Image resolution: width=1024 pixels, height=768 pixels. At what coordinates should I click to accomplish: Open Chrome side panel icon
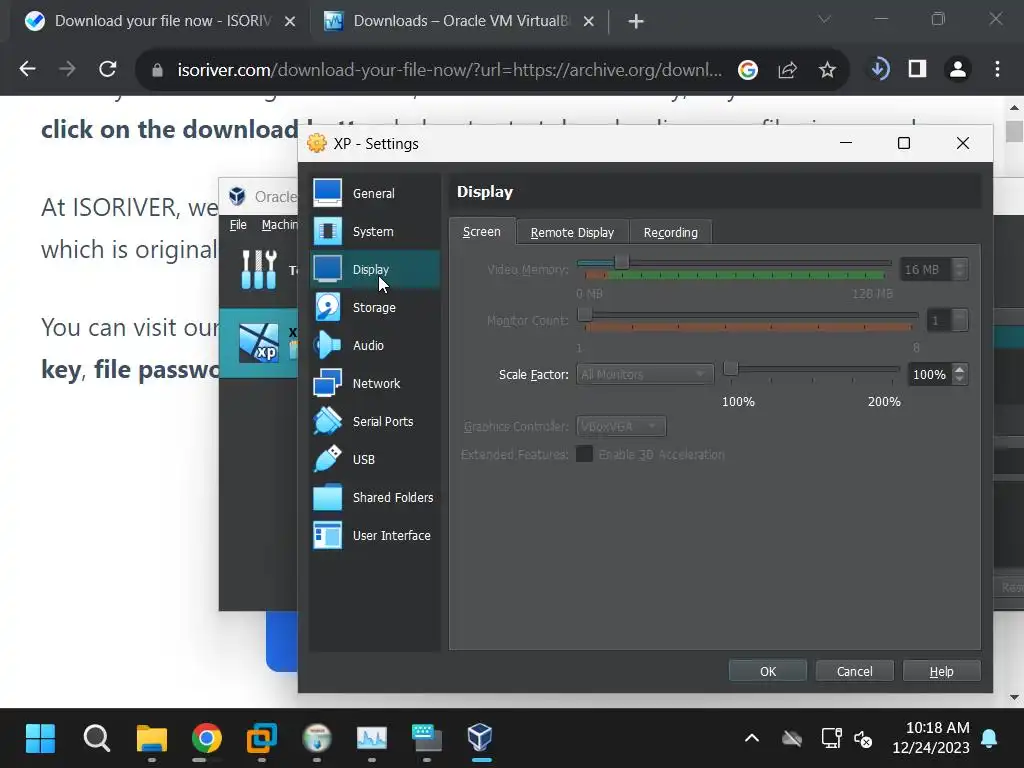[x=918, y=69]
